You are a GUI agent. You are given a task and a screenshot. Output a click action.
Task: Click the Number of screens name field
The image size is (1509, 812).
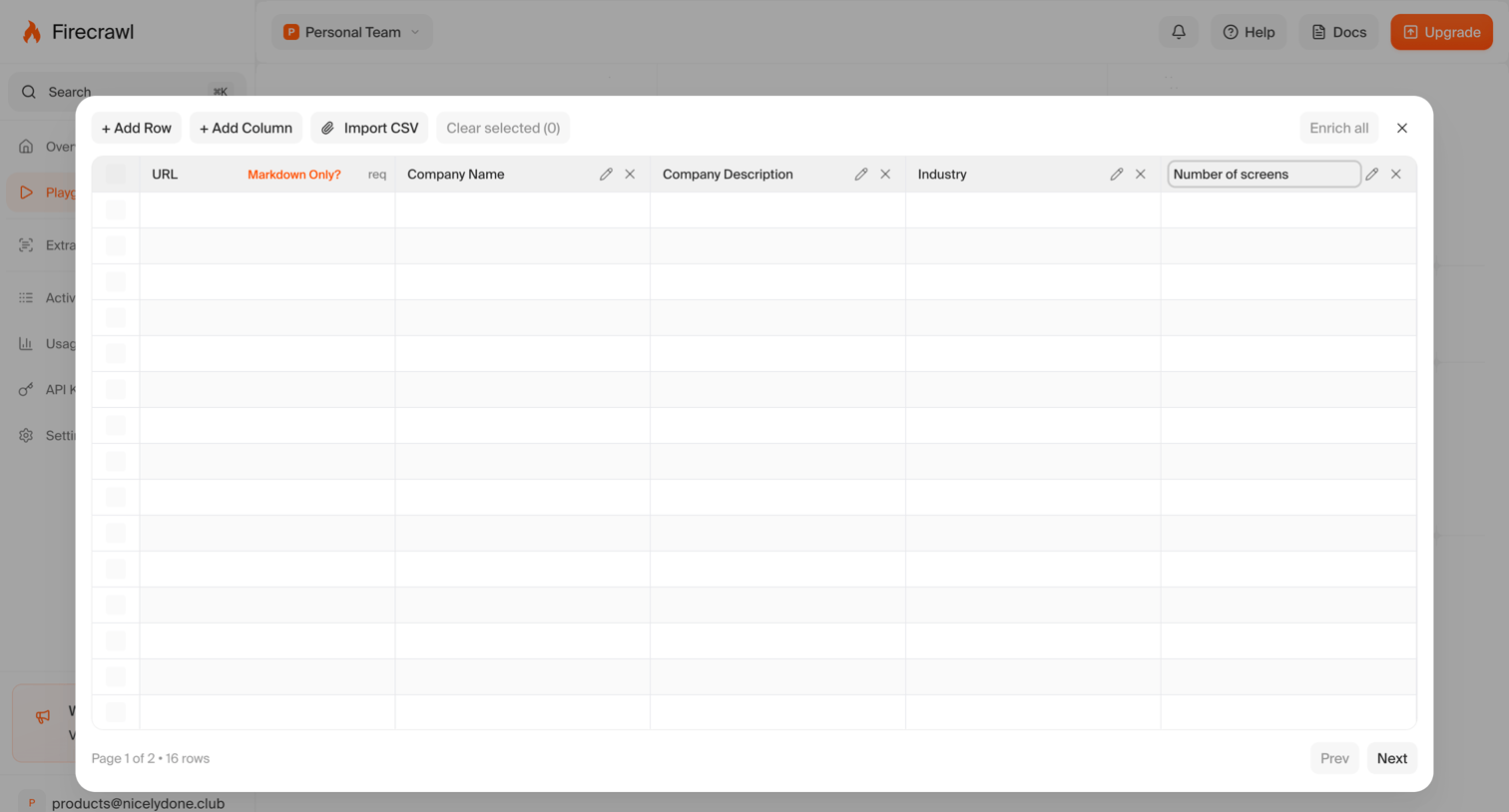pos(1263,174)
